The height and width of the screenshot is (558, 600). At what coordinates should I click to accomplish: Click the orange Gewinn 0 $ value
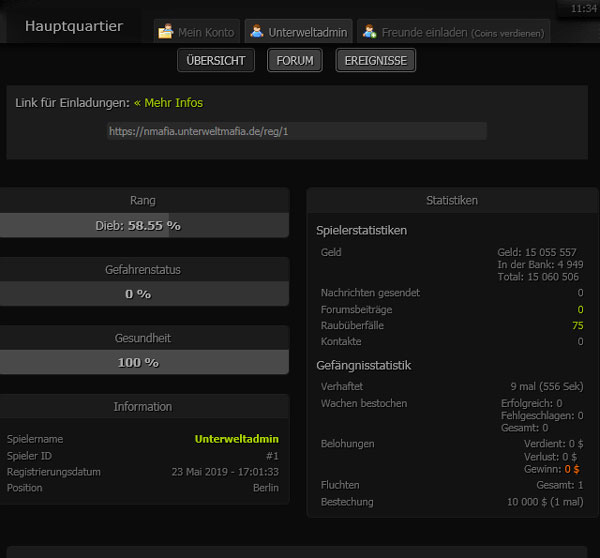572,469
